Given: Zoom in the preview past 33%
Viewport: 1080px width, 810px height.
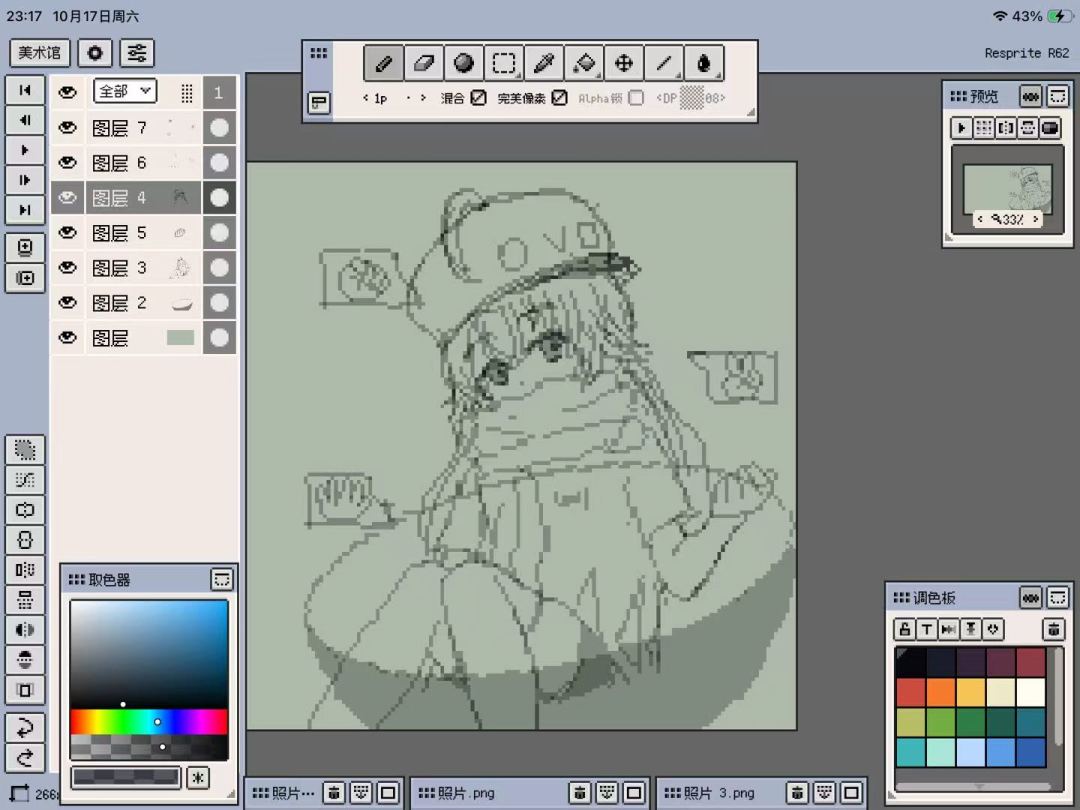Looking at the screenshot, I should click(x=1035, y=219).
